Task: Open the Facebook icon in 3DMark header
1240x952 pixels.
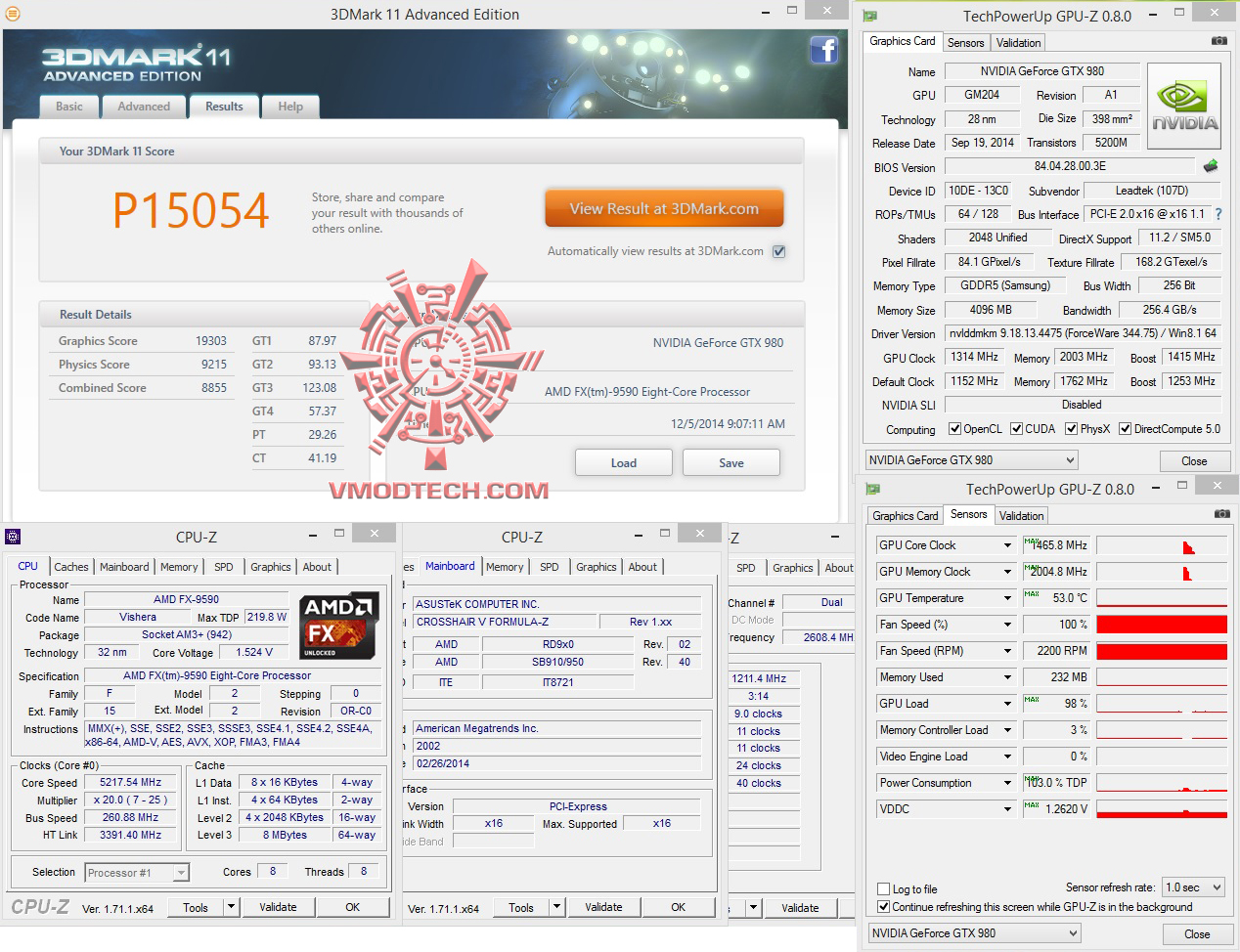Action: click(x=823, y=50)
